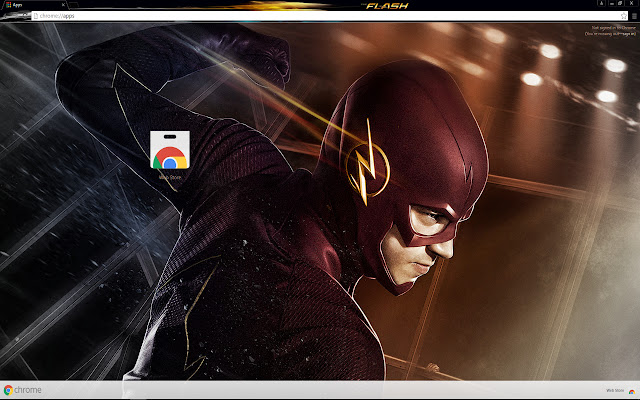640x400 pixels.
Task: Click the page icon beside the URL
Action: (x=36, y=16)
